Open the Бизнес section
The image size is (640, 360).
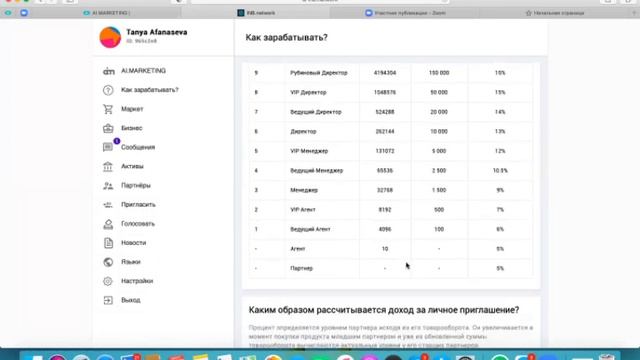click(131, 128)
